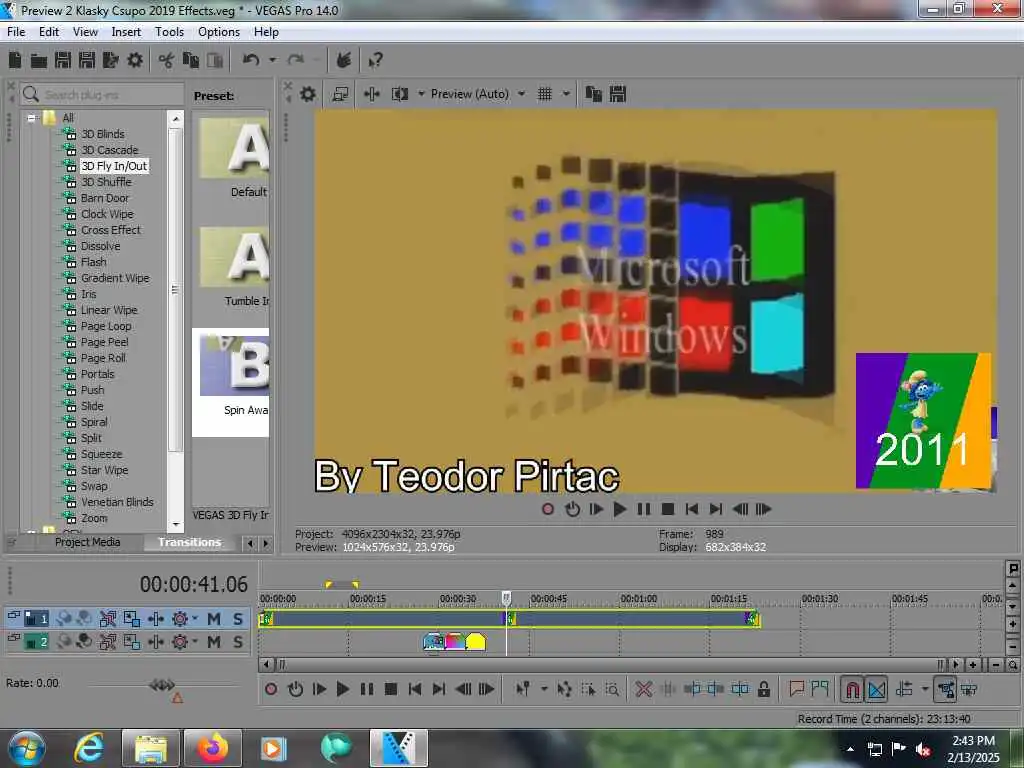Toggle the preview overlays grid icon
The width and height of the screenshot is (1024, 768).
545,94
